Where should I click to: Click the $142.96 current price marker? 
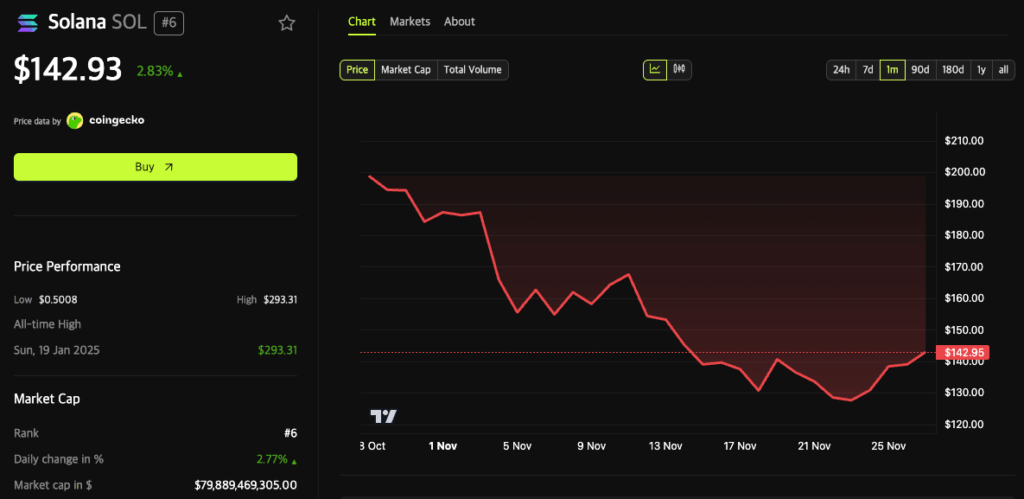point(960,352)
